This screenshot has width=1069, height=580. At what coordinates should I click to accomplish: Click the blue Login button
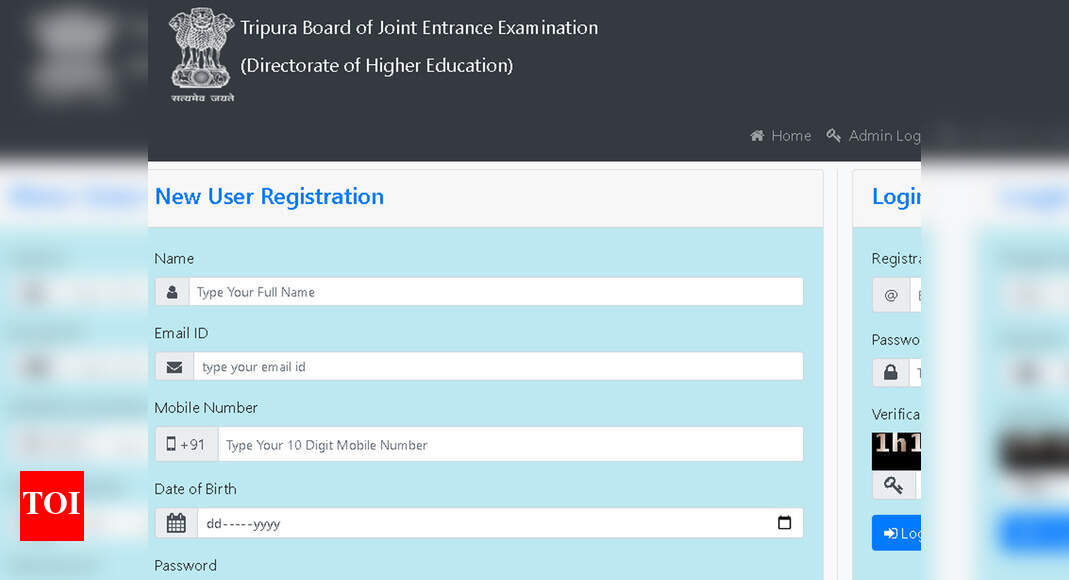coord(897,533)
